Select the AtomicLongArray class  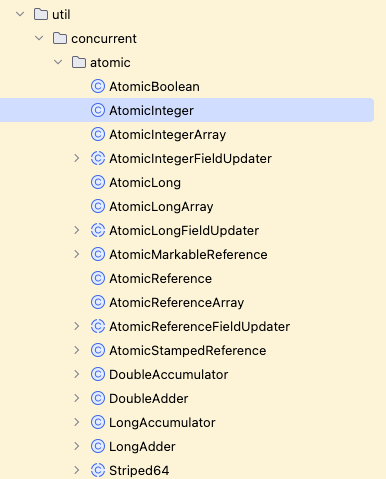tap(161, 207)
